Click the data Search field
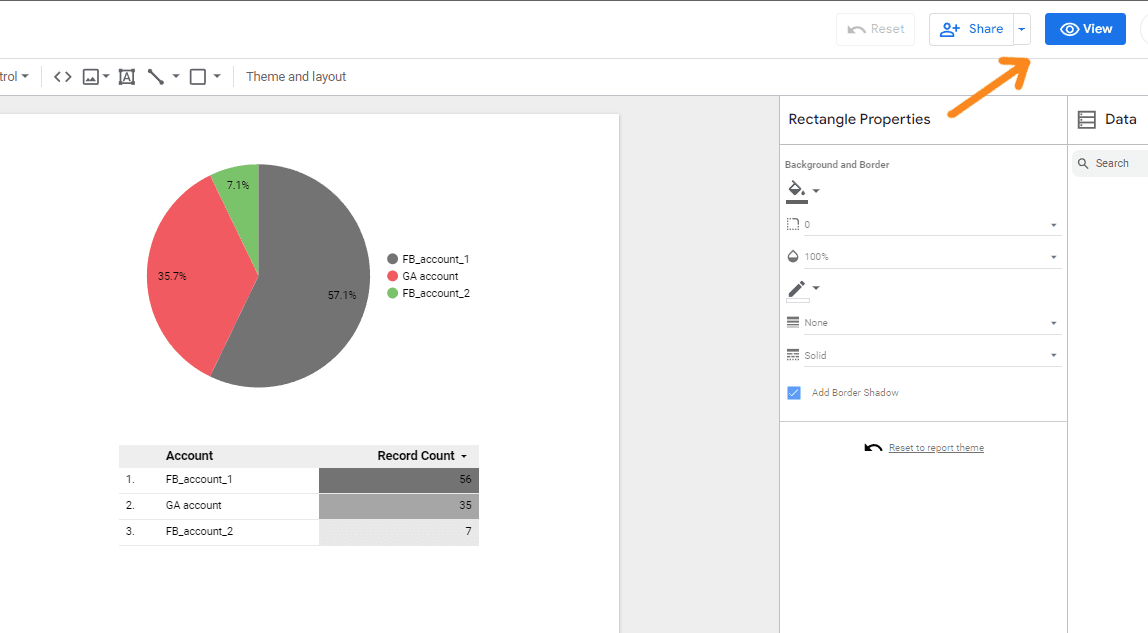 tap(1111, 163)
